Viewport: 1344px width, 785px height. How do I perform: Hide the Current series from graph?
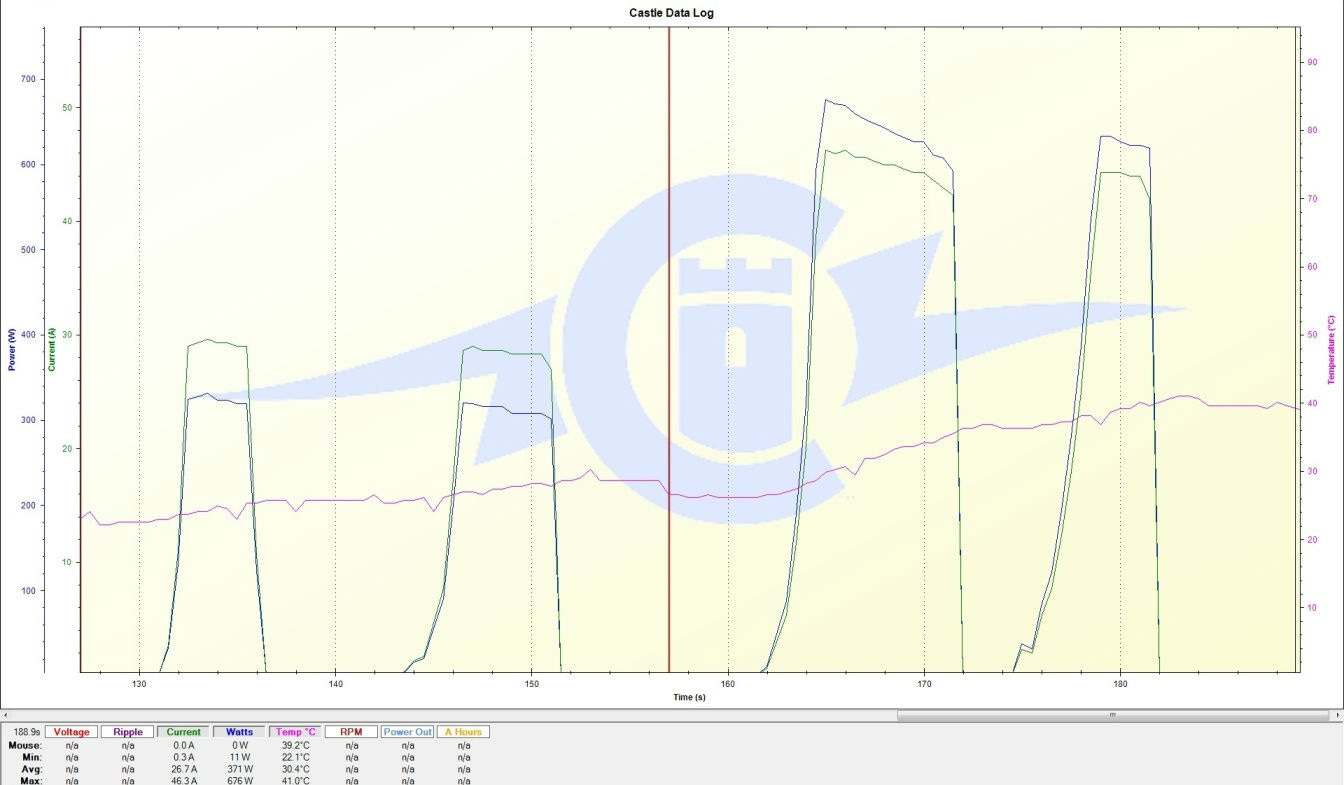click(183, 732)
